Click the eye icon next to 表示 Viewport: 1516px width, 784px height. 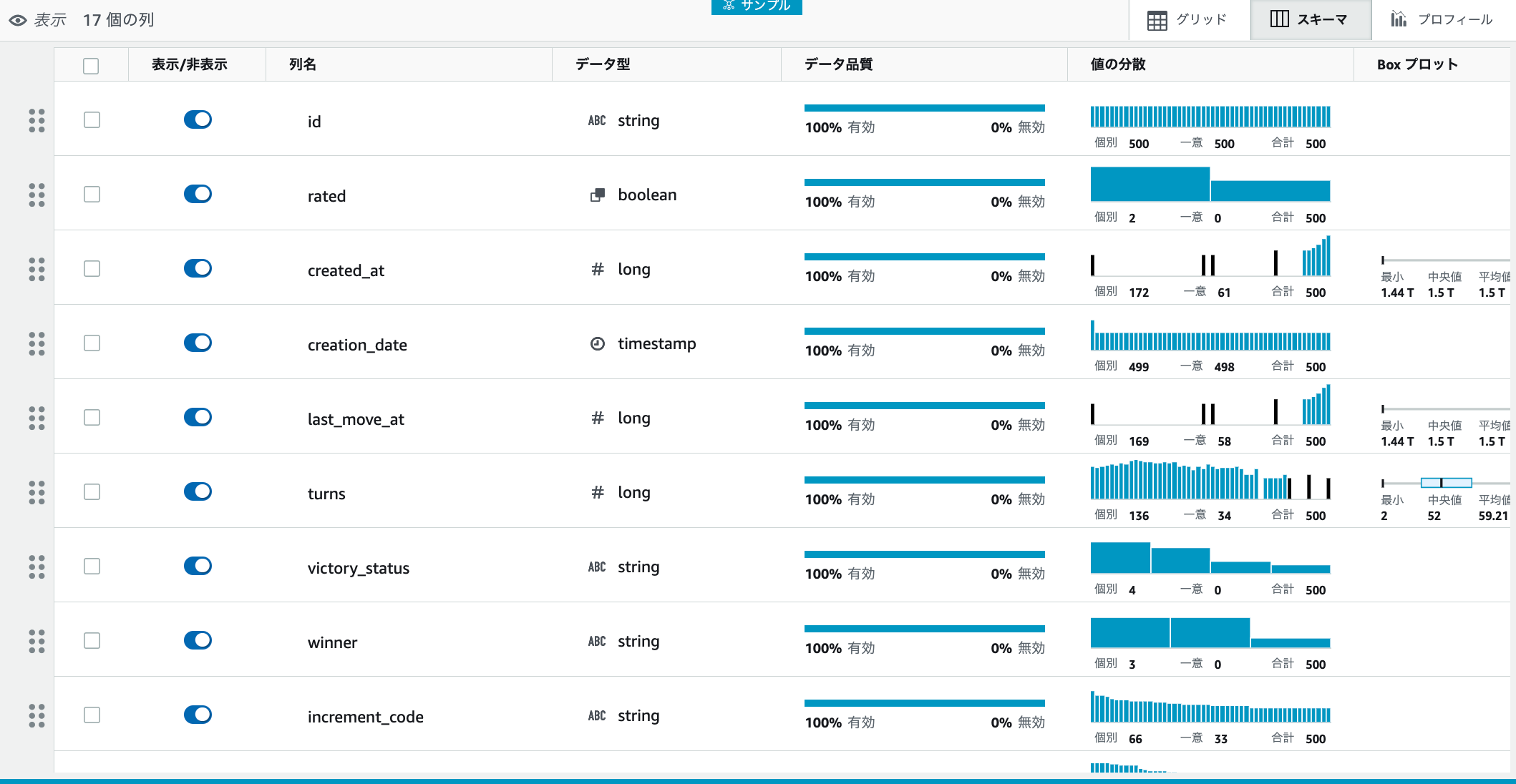(x=18, y=20)
